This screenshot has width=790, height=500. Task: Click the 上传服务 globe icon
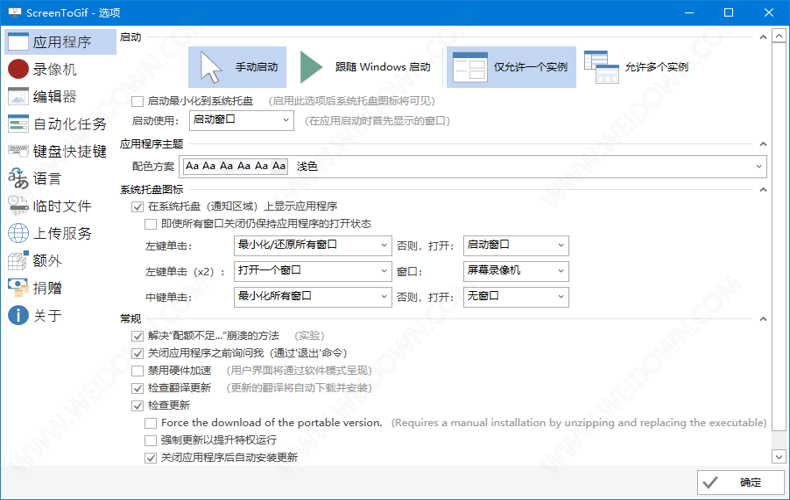(18, 233)
